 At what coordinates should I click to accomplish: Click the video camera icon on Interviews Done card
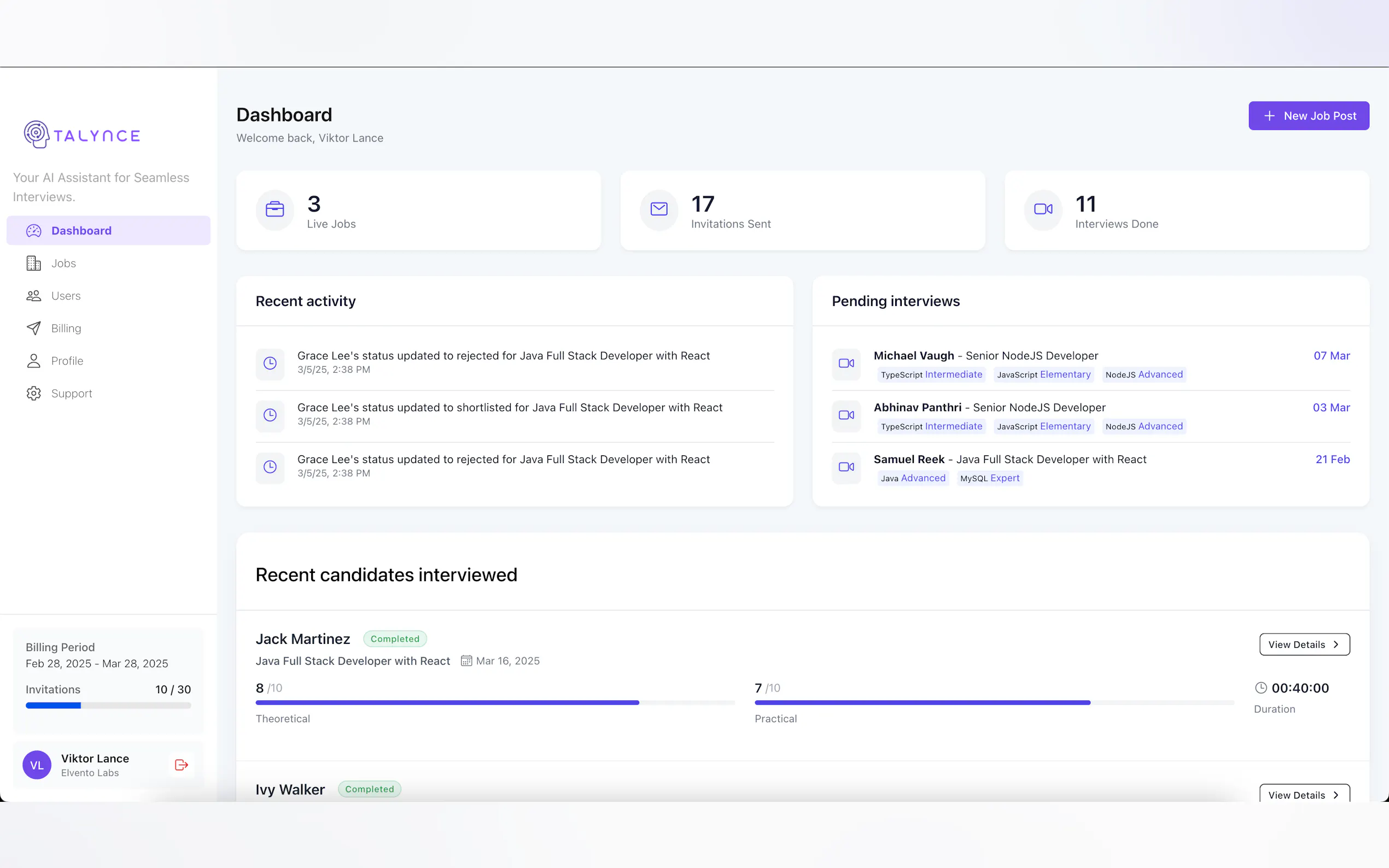pyautogui.click(x=1043, y=209)
